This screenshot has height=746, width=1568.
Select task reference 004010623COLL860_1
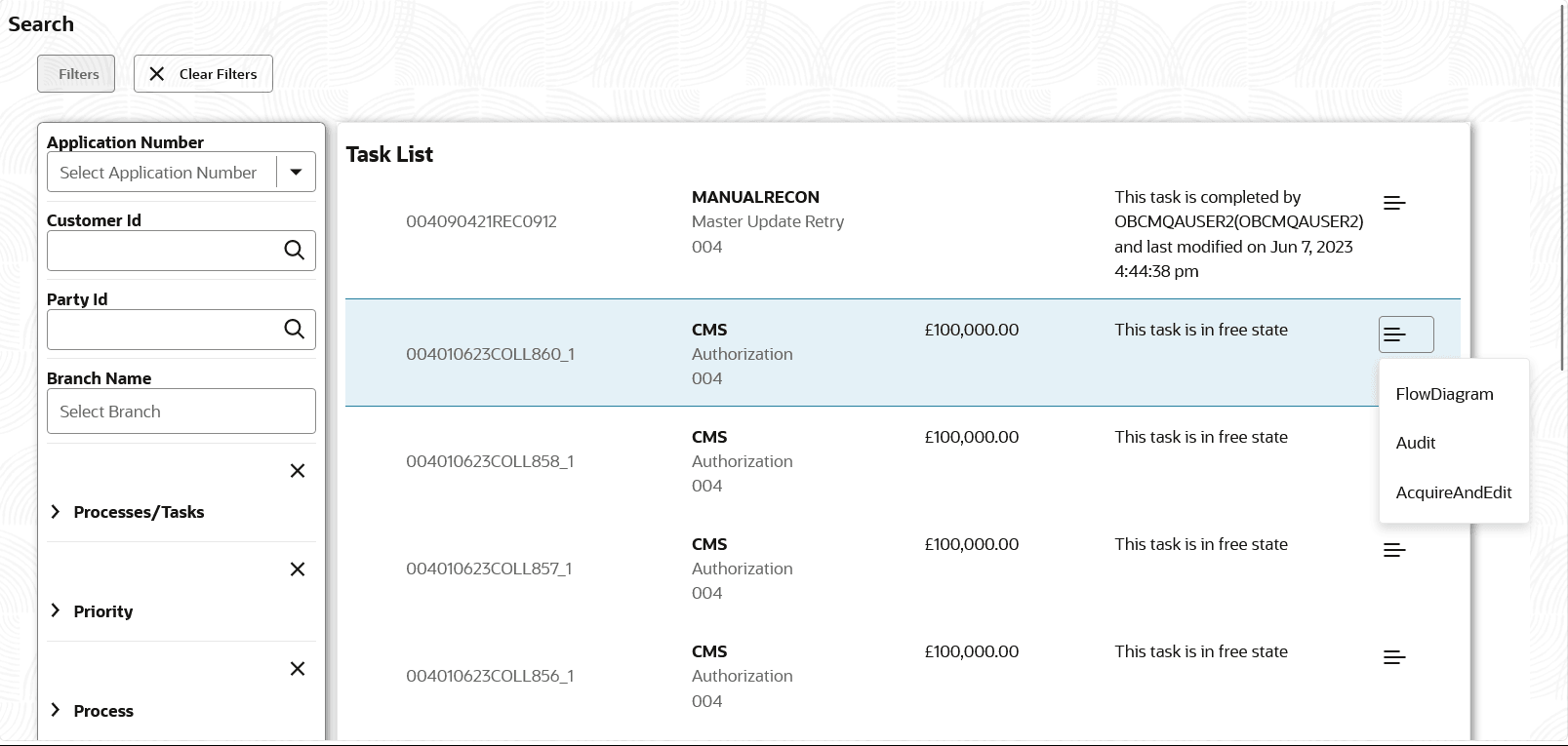(490, 354)
